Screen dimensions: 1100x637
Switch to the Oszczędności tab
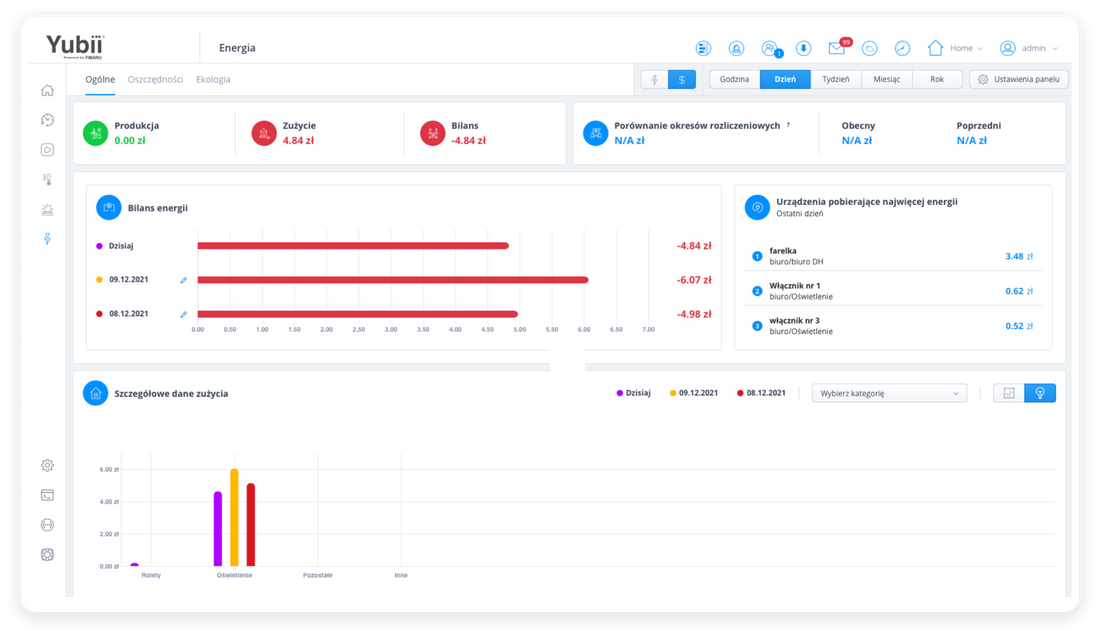click(x=156, y=79)
